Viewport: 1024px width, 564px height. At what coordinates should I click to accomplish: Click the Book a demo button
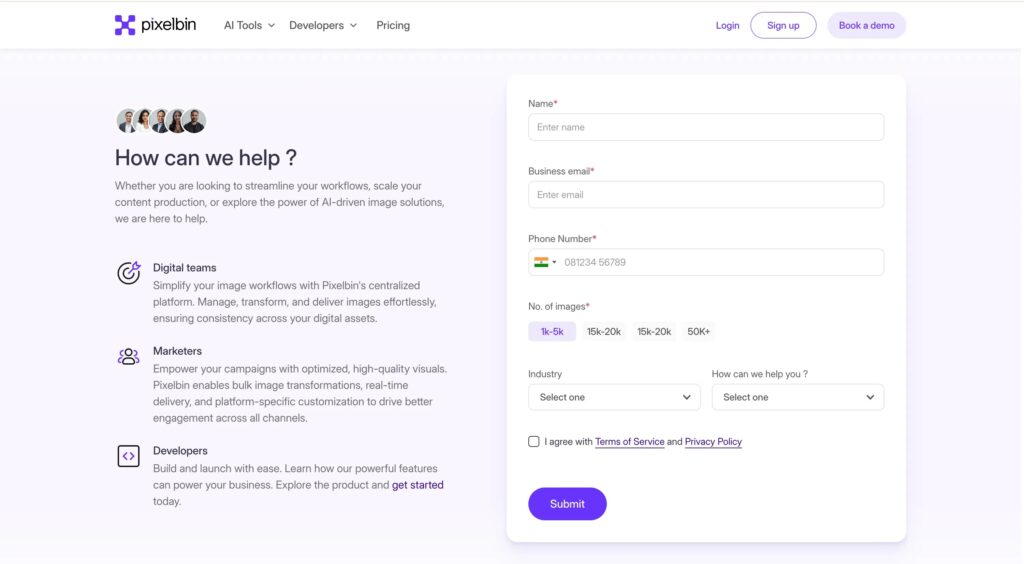click(866, 25)
